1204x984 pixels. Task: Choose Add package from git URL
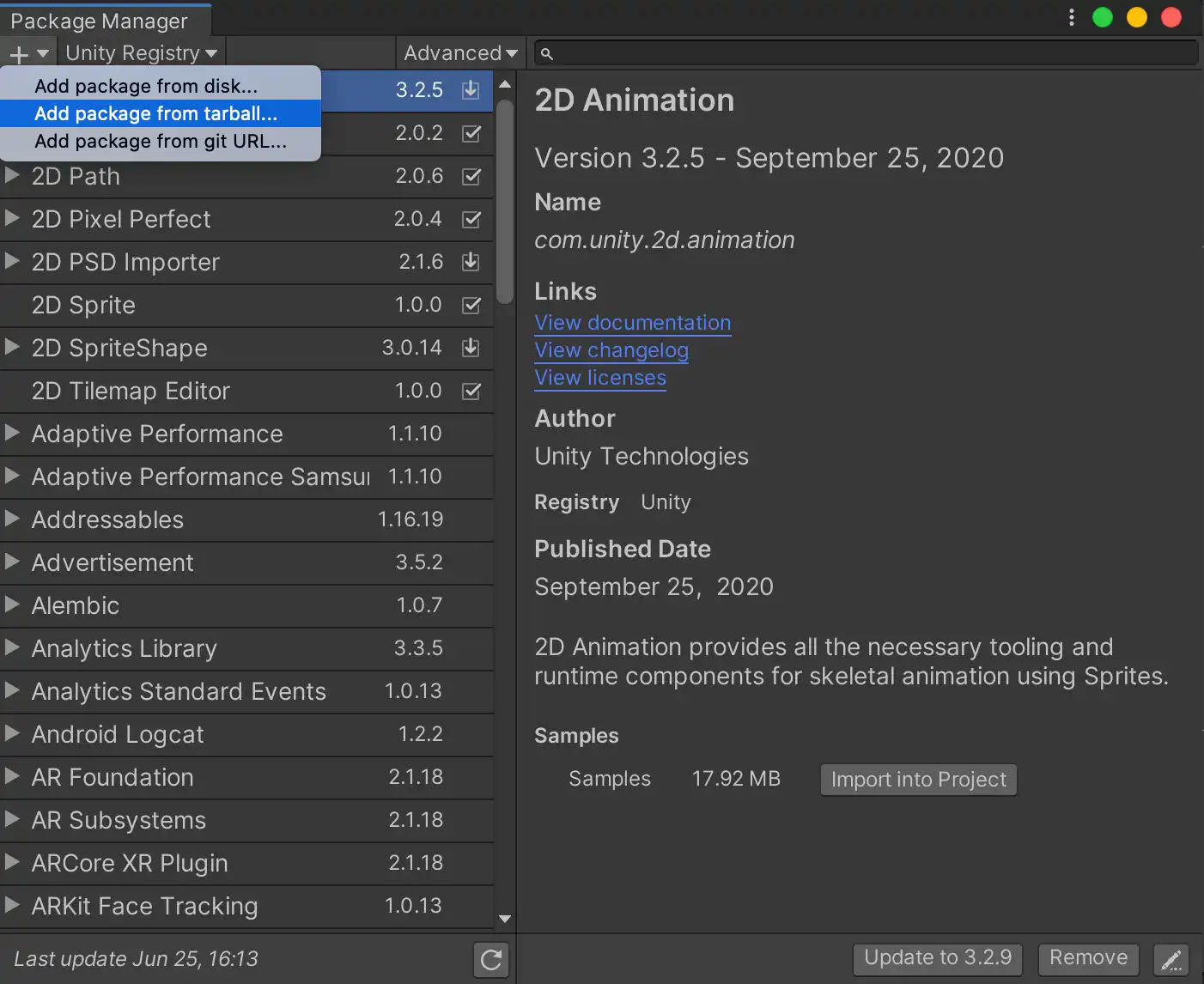coord(160,142)
